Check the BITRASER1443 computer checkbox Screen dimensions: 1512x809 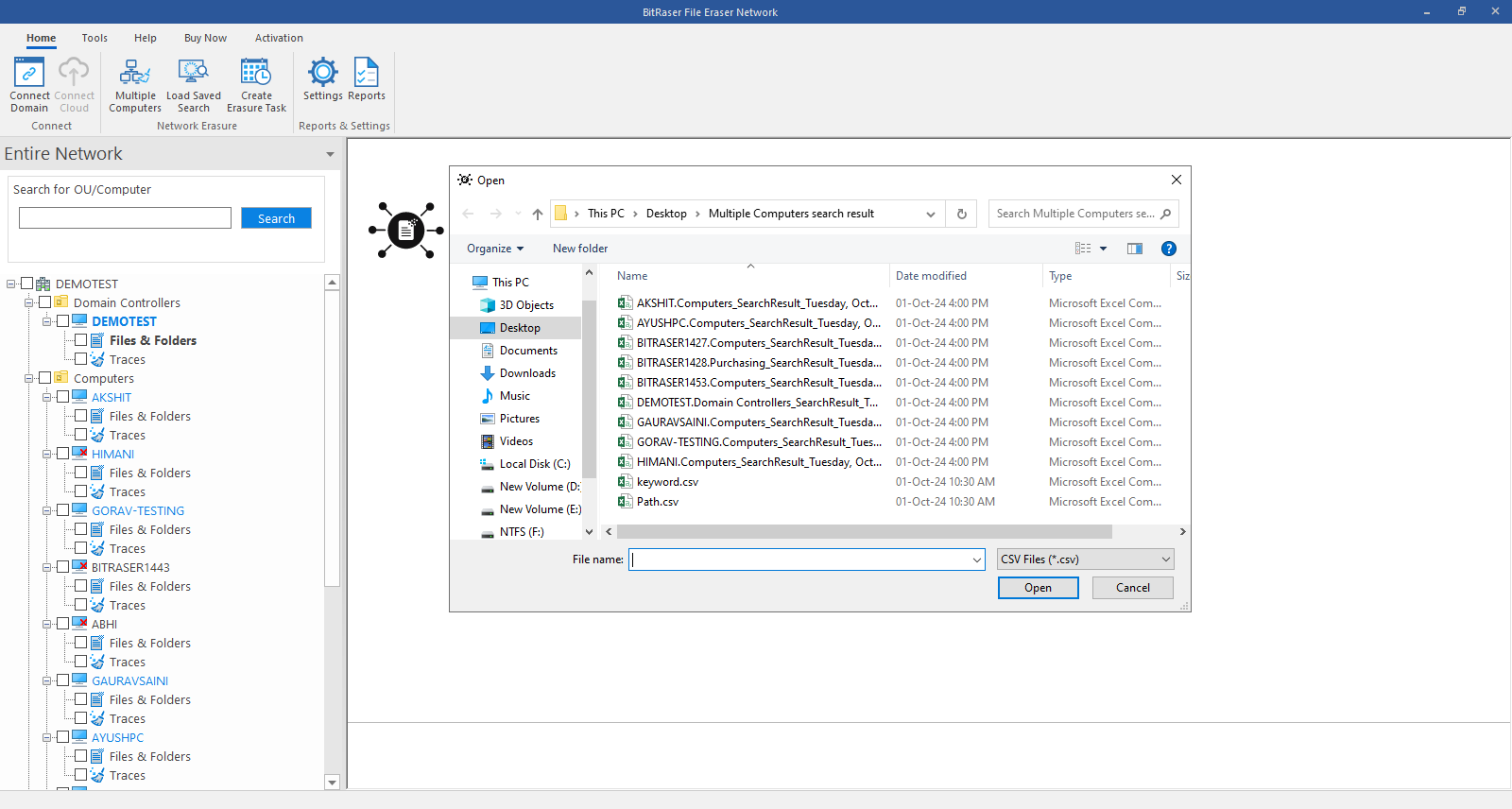62,567
